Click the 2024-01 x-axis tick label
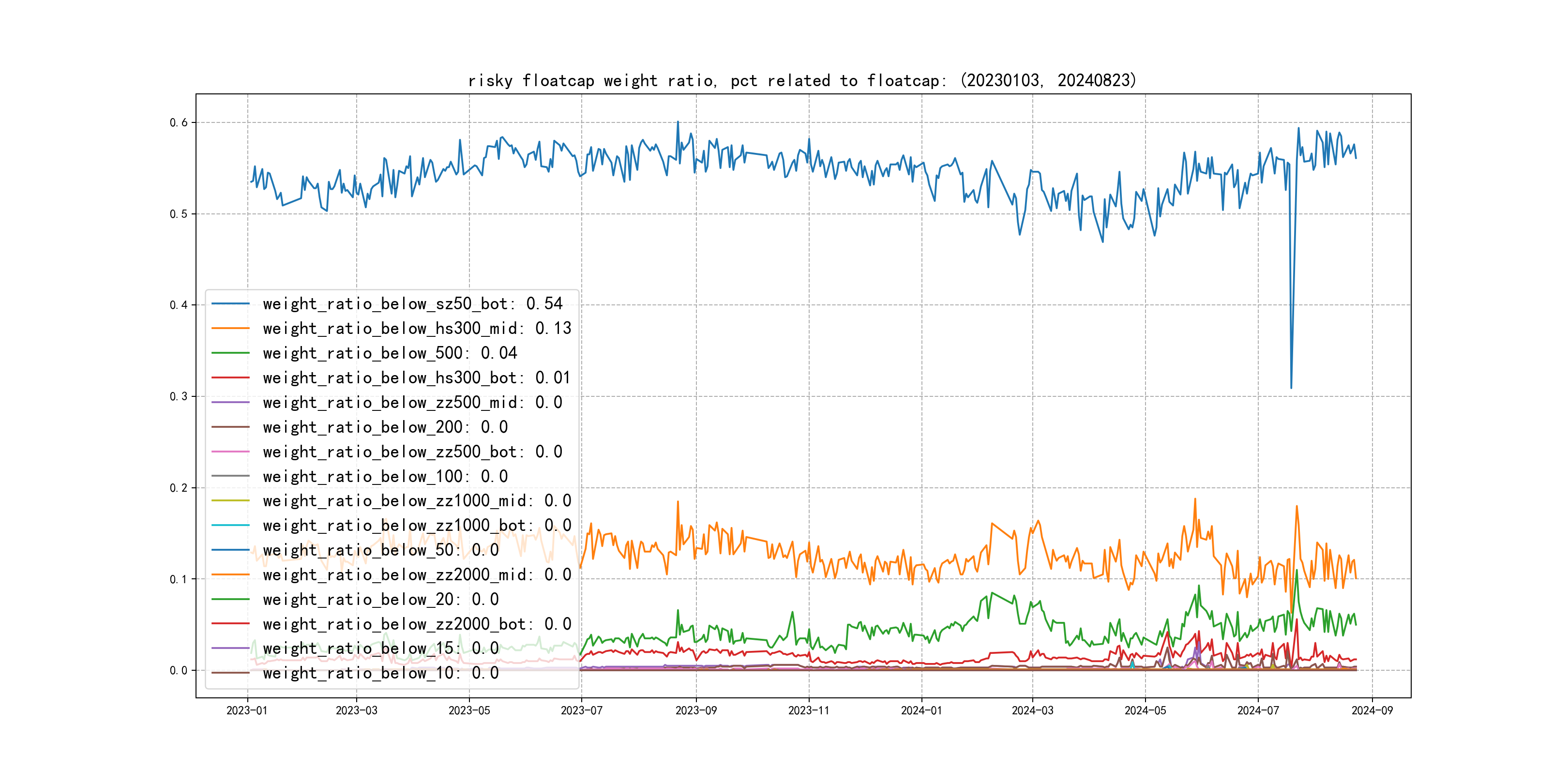Screen dimensions: 1568x784 coord(921,710)
